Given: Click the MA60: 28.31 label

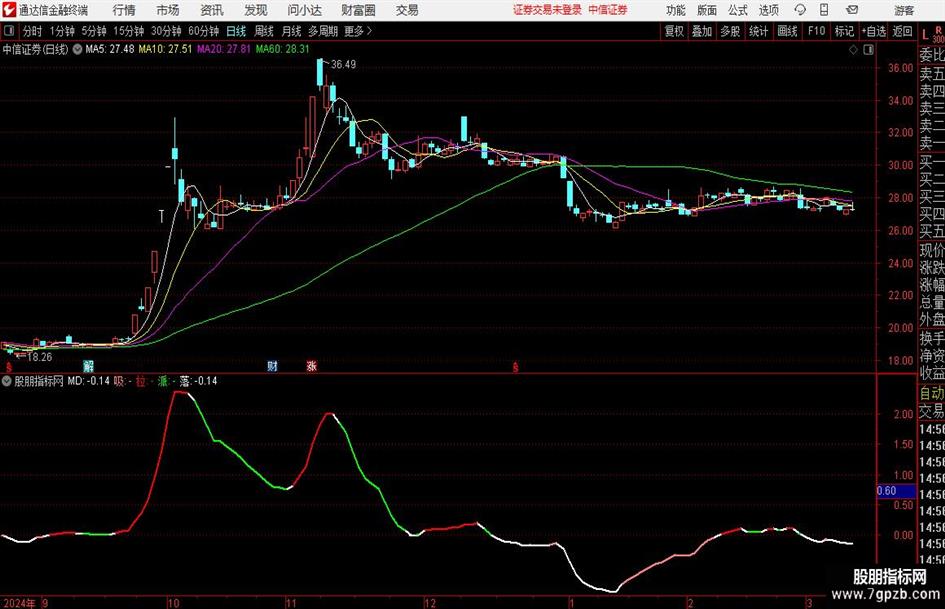Looking at the screenshot, I should coord(283,49).
